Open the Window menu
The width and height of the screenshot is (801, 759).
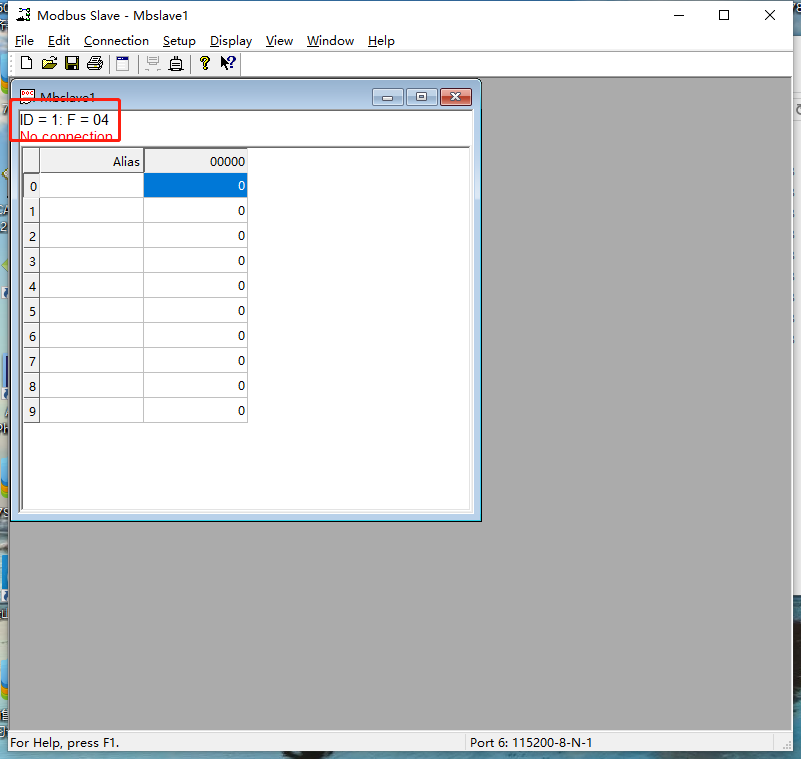click(x=330, y=41)
